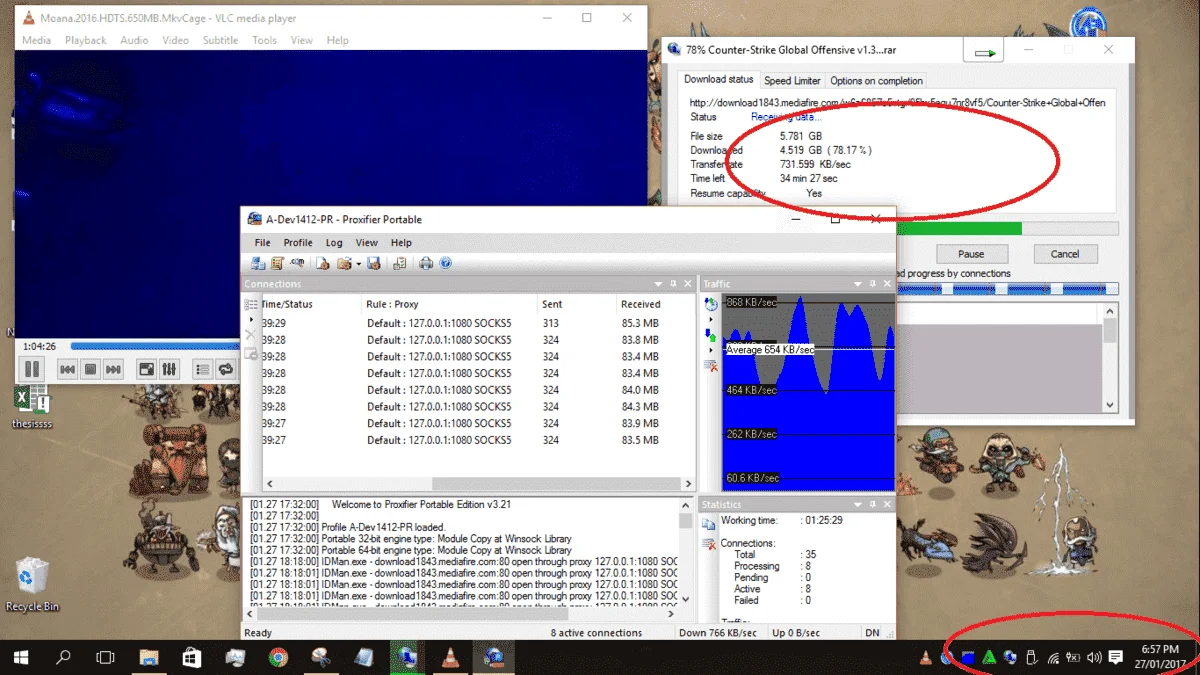Image resolution: width=1200 pixels, height=675 pixels.
Task: Click VLC cone icon in taskbar
Action: pos(452,657)
